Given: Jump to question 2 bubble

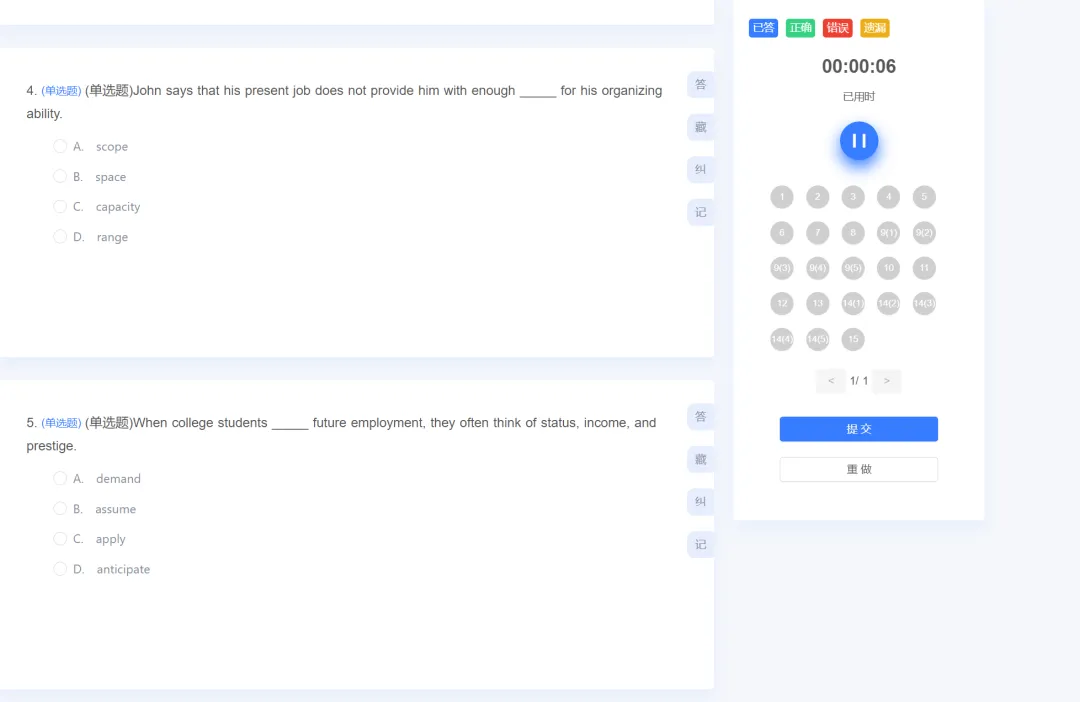Looking at the screenshot, I should 818,197.
